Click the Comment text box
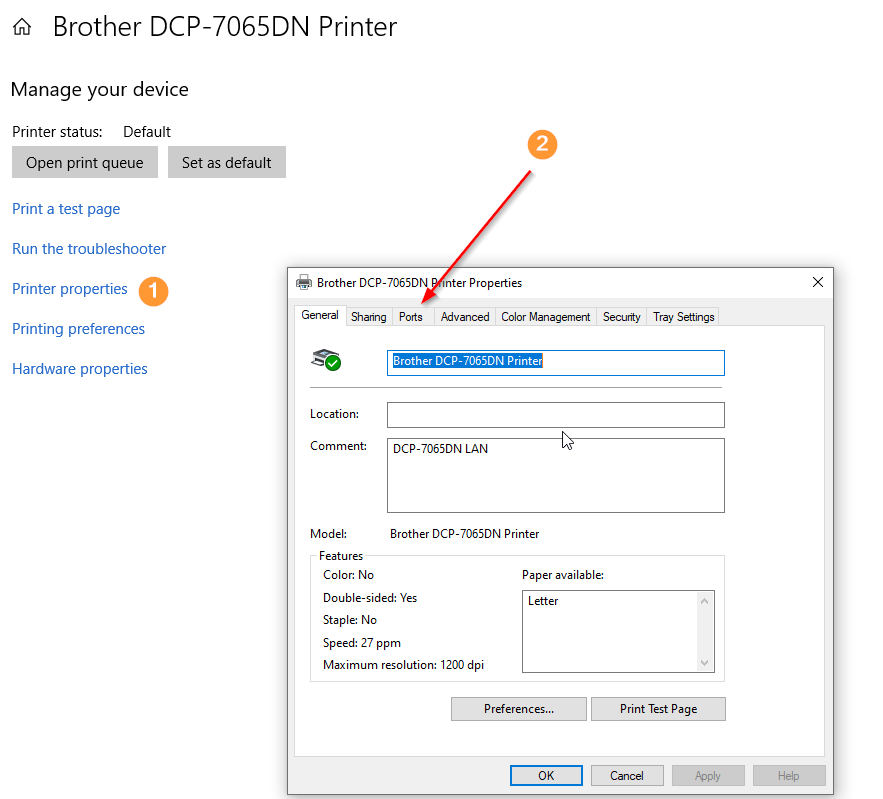Screen dimensions: 883x799 555,476
